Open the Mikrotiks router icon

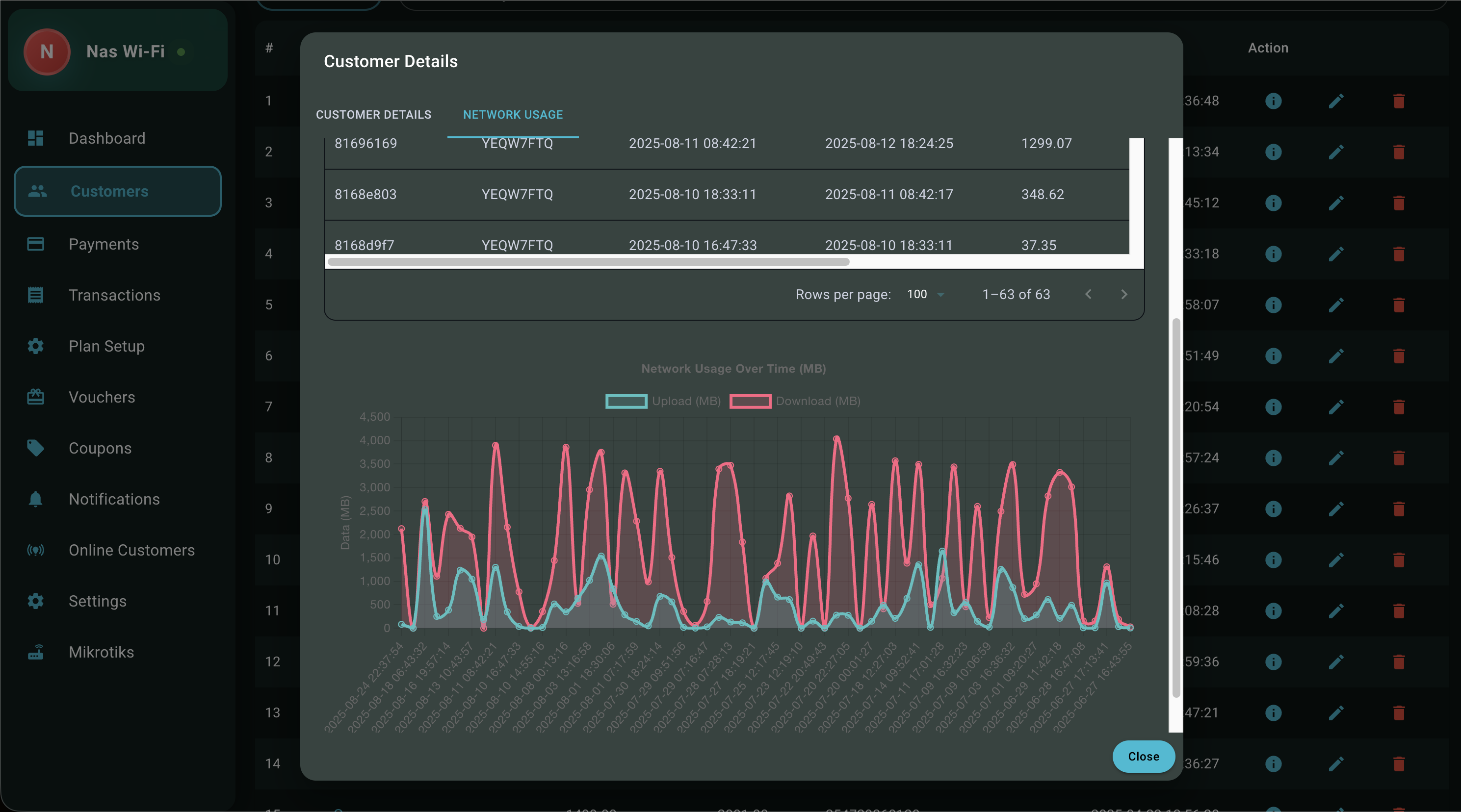coord(35,652)
